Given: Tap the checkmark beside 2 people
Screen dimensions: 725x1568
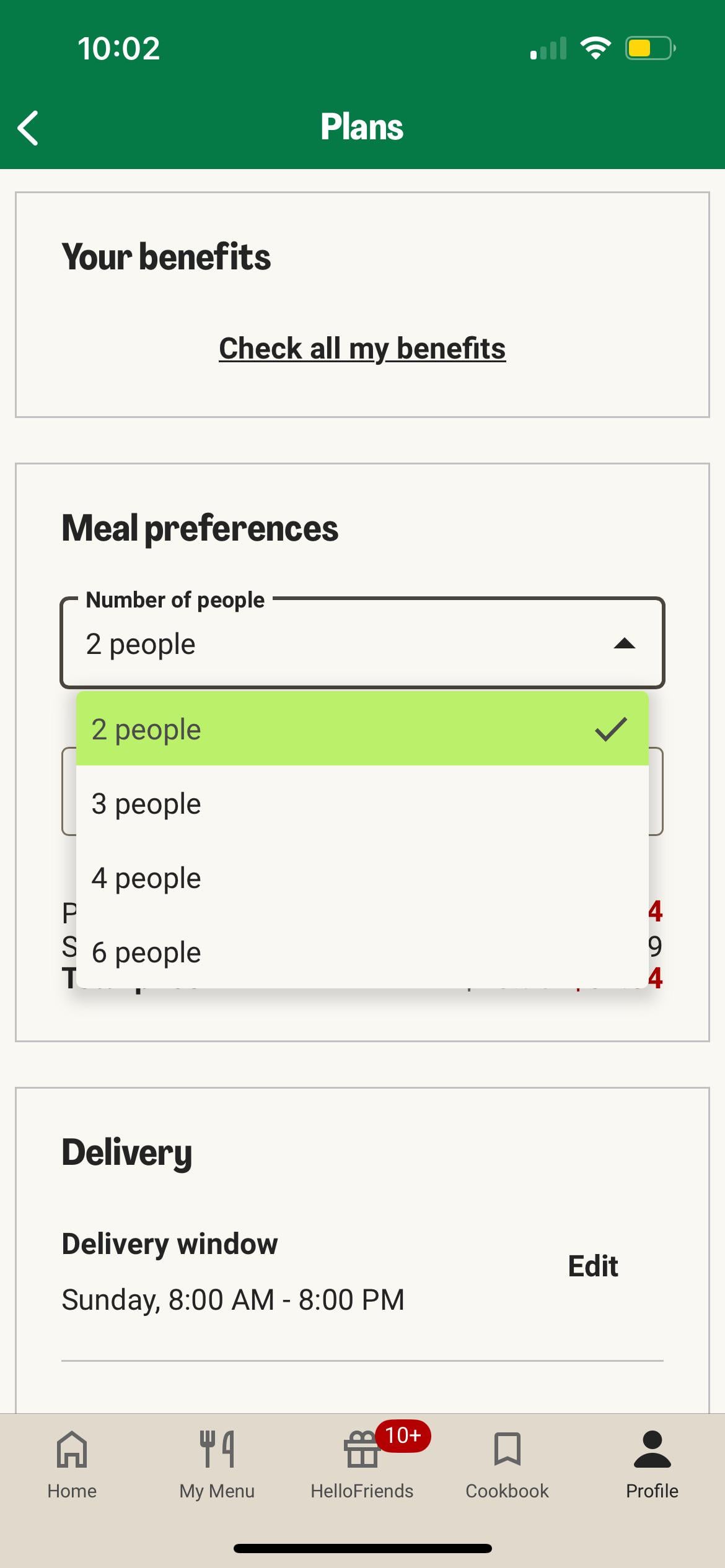Looking at the screenshot, I should click(611, 729).
